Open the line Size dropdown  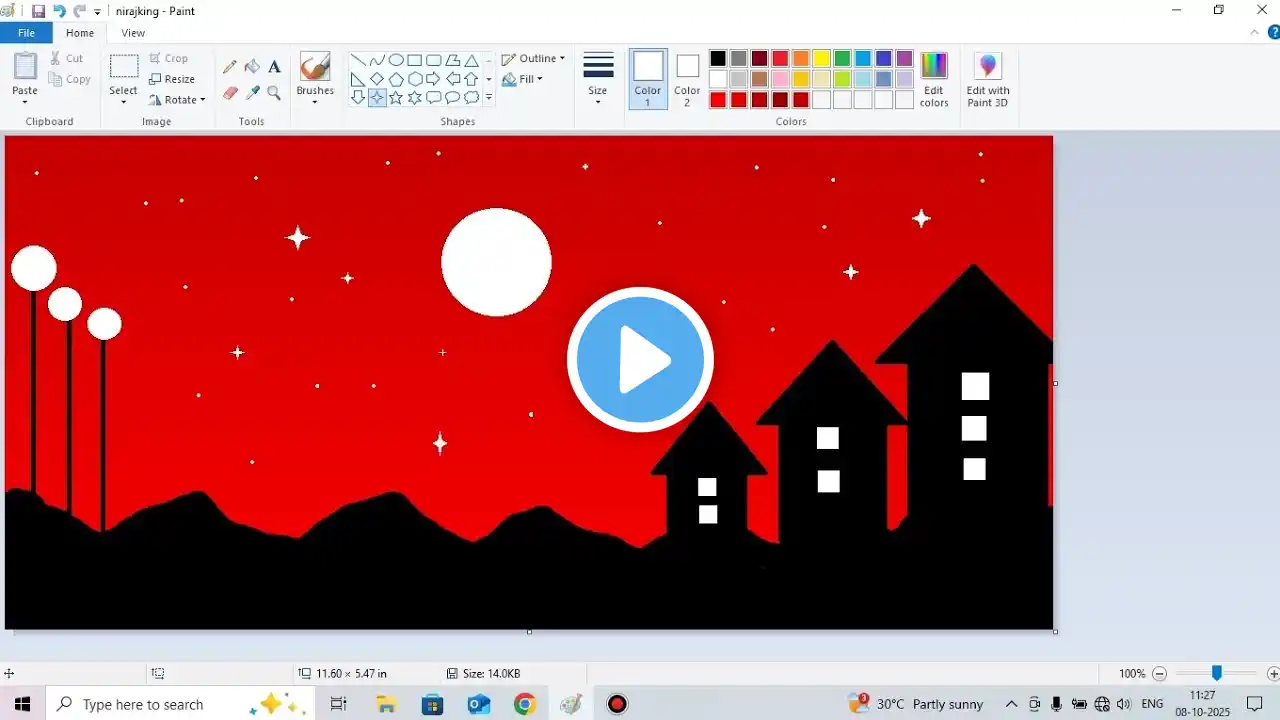click(x=598, y=79)
